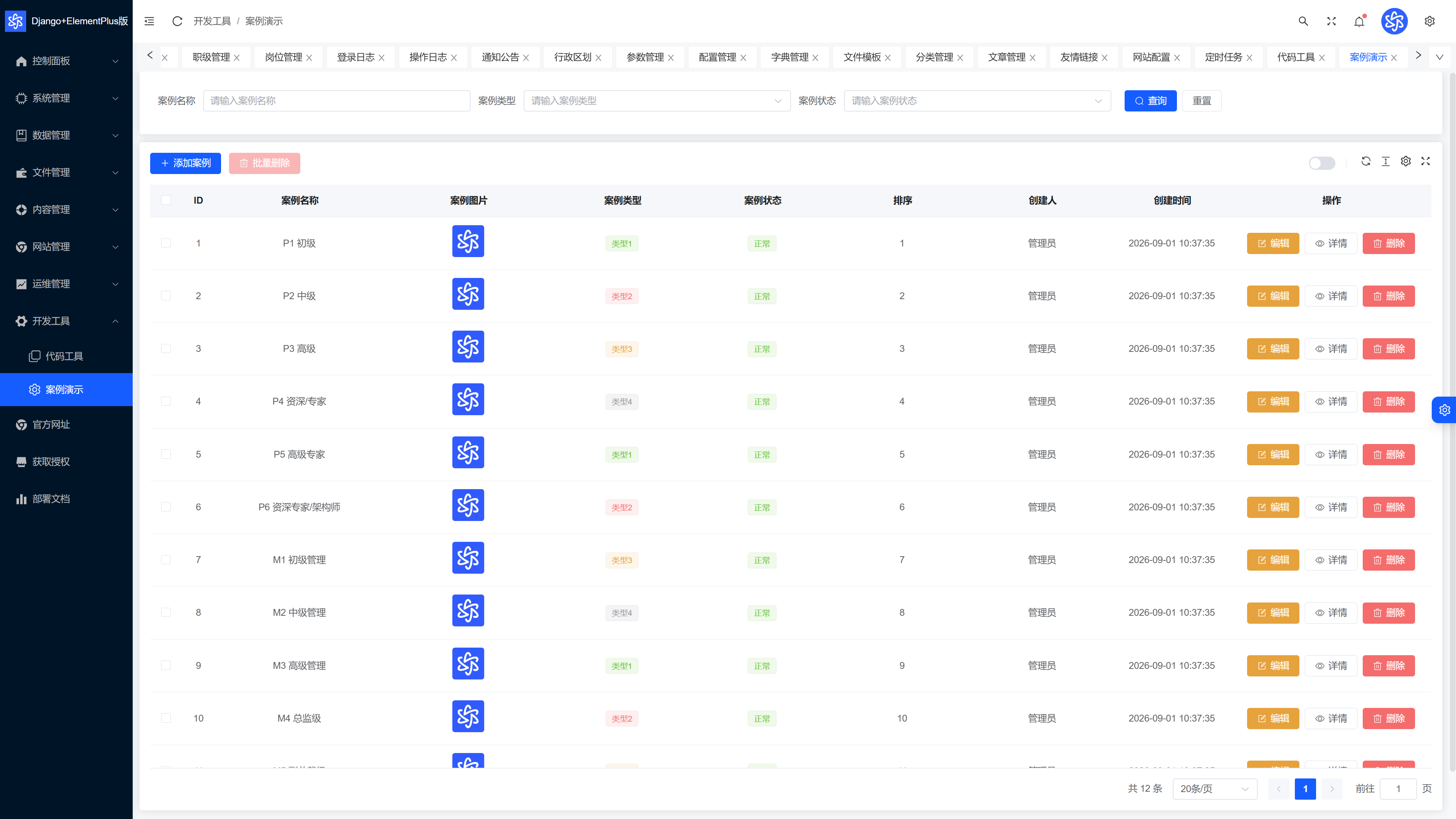Toggle the switch above the table
Viewport: 1456px width, 819px height.
pyautogui.click(x=1321, y=163)
